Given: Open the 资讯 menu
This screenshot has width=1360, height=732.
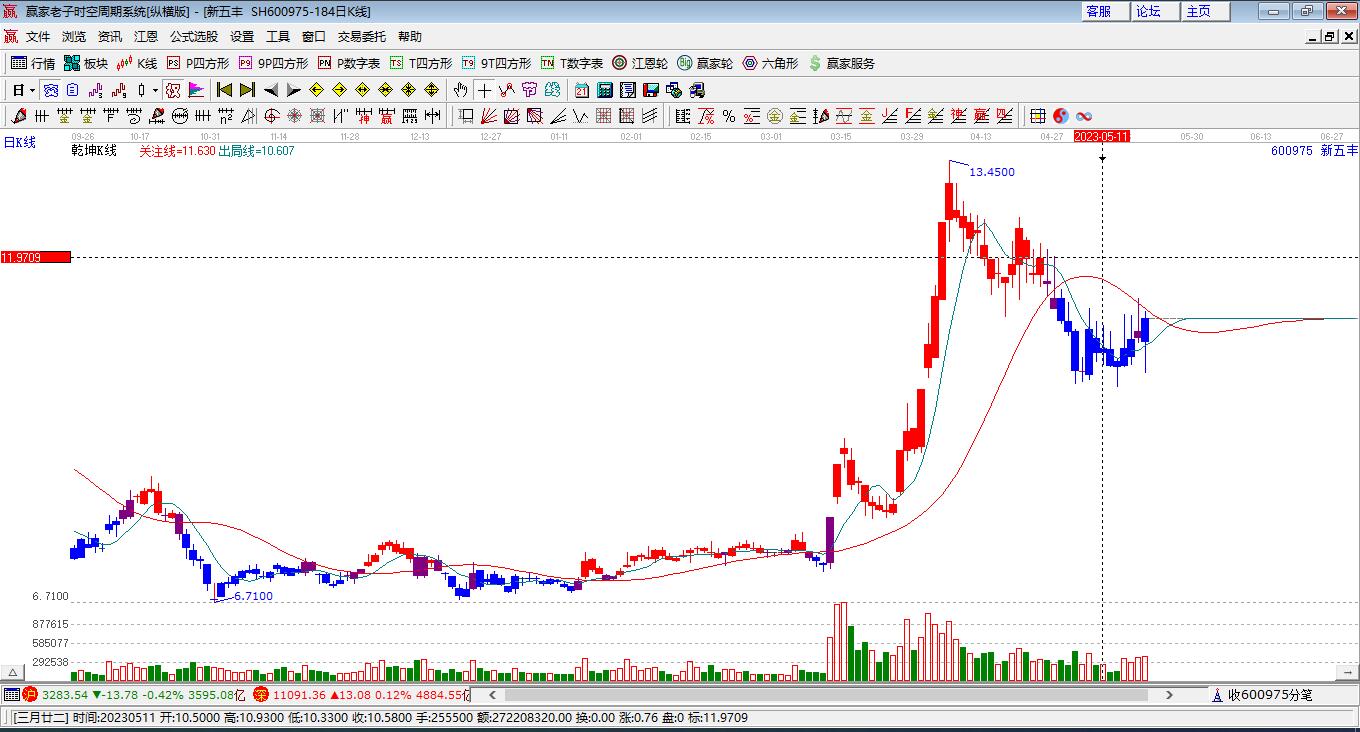Looking at the screenshot, I should (110, 37).
